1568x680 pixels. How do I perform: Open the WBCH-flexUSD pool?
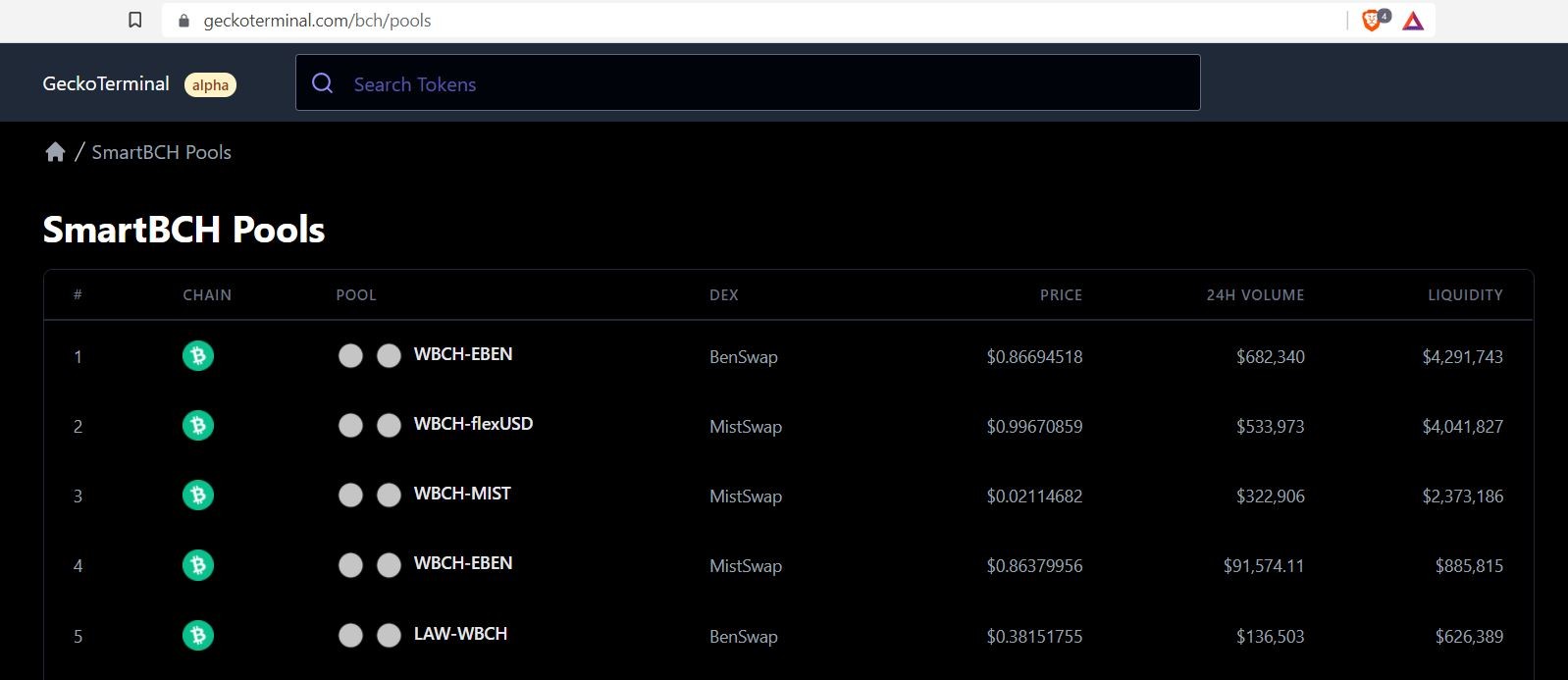coord(473,424)
